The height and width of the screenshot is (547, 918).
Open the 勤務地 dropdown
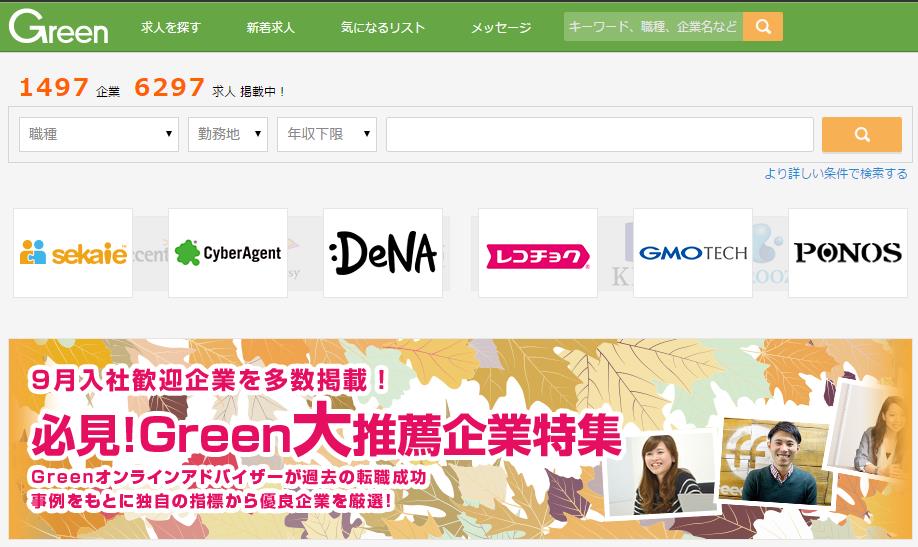[228, 134]
